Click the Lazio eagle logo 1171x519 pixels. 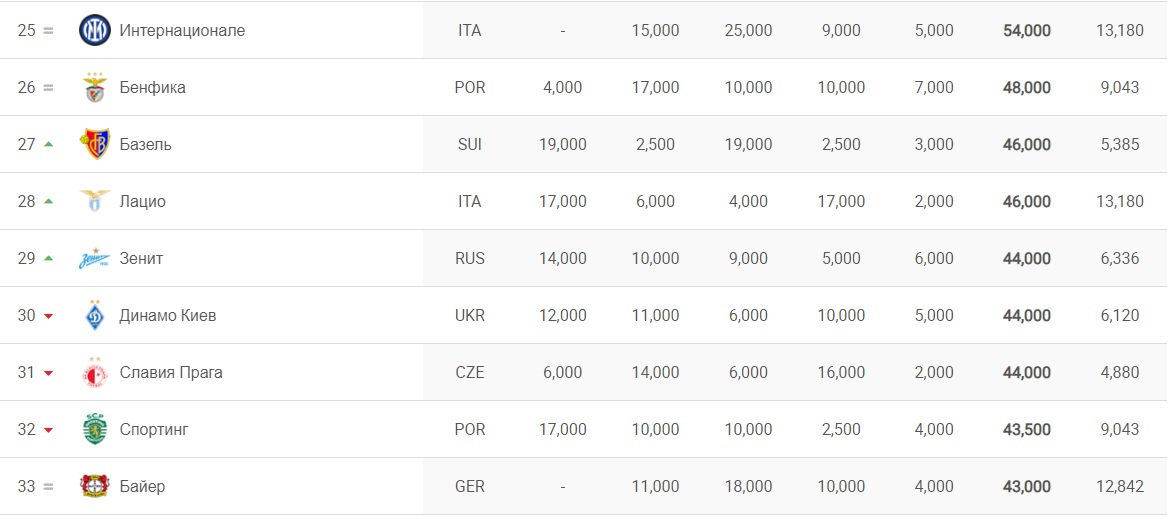[95, 201]
